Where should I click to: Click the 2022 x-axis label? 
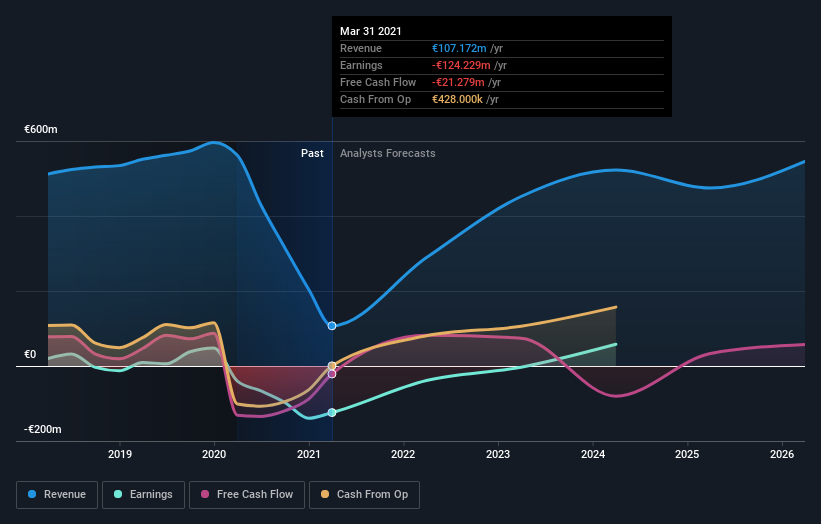[403, 454]
